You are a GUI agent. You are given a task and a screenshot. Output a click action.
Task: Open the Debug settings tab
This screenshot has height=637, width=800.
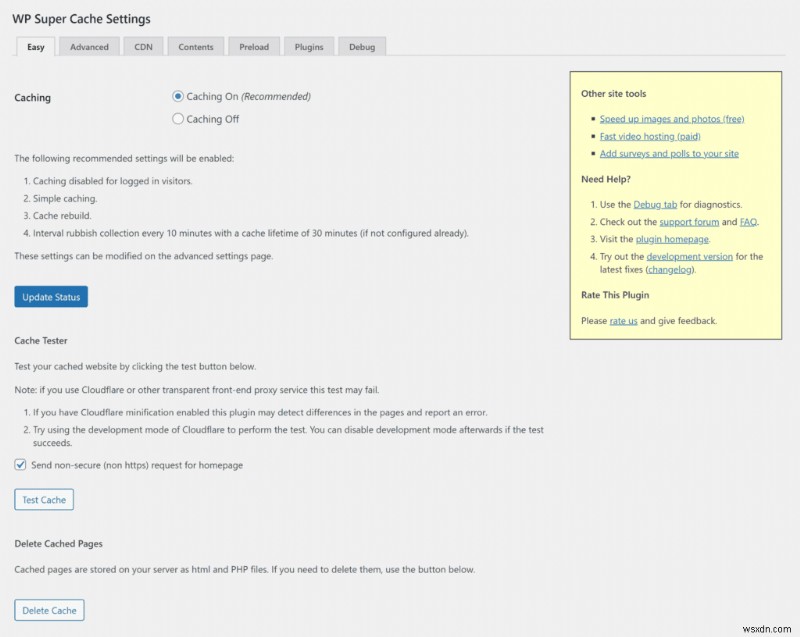[x=362, y=47]
